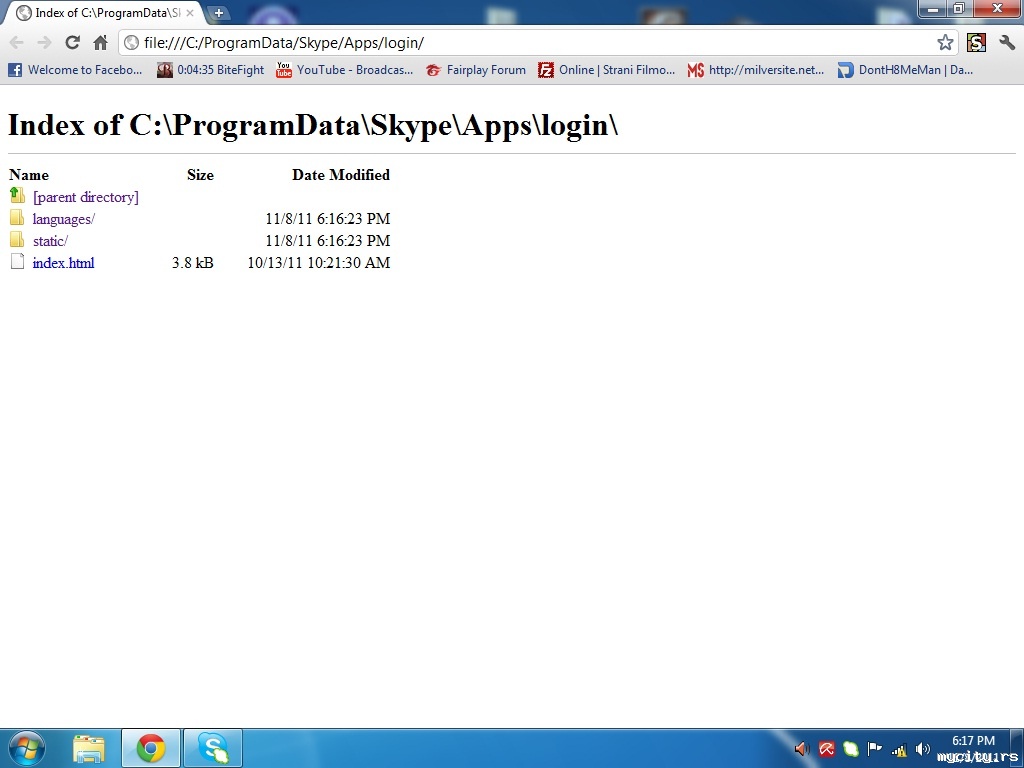Open the Windows Start menu orb
Image resolution: width=1024 pixels, height=768 pixels.
pyautogui.click(x=27, y=748)
